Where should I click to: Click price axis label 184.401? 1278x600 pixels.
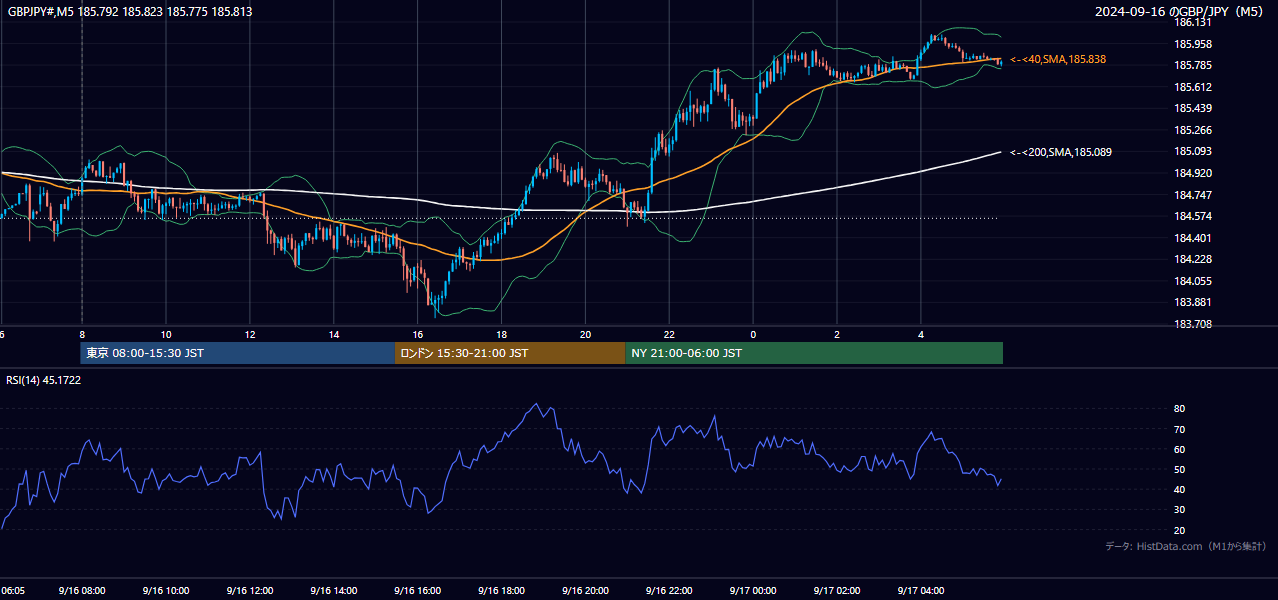1193,238
